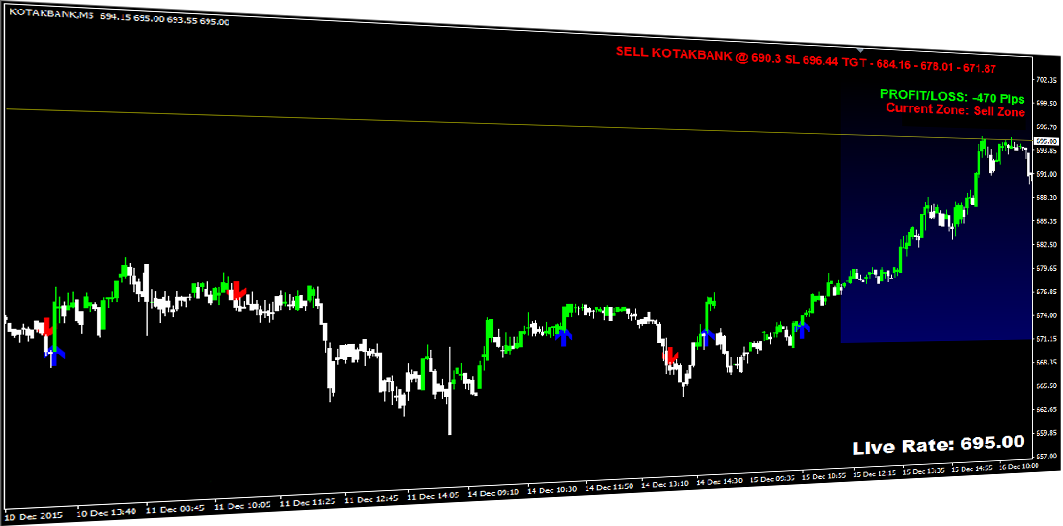
Task: Click the 14 Dec 13:10 time axis label
Action: [x=665, y=484]
